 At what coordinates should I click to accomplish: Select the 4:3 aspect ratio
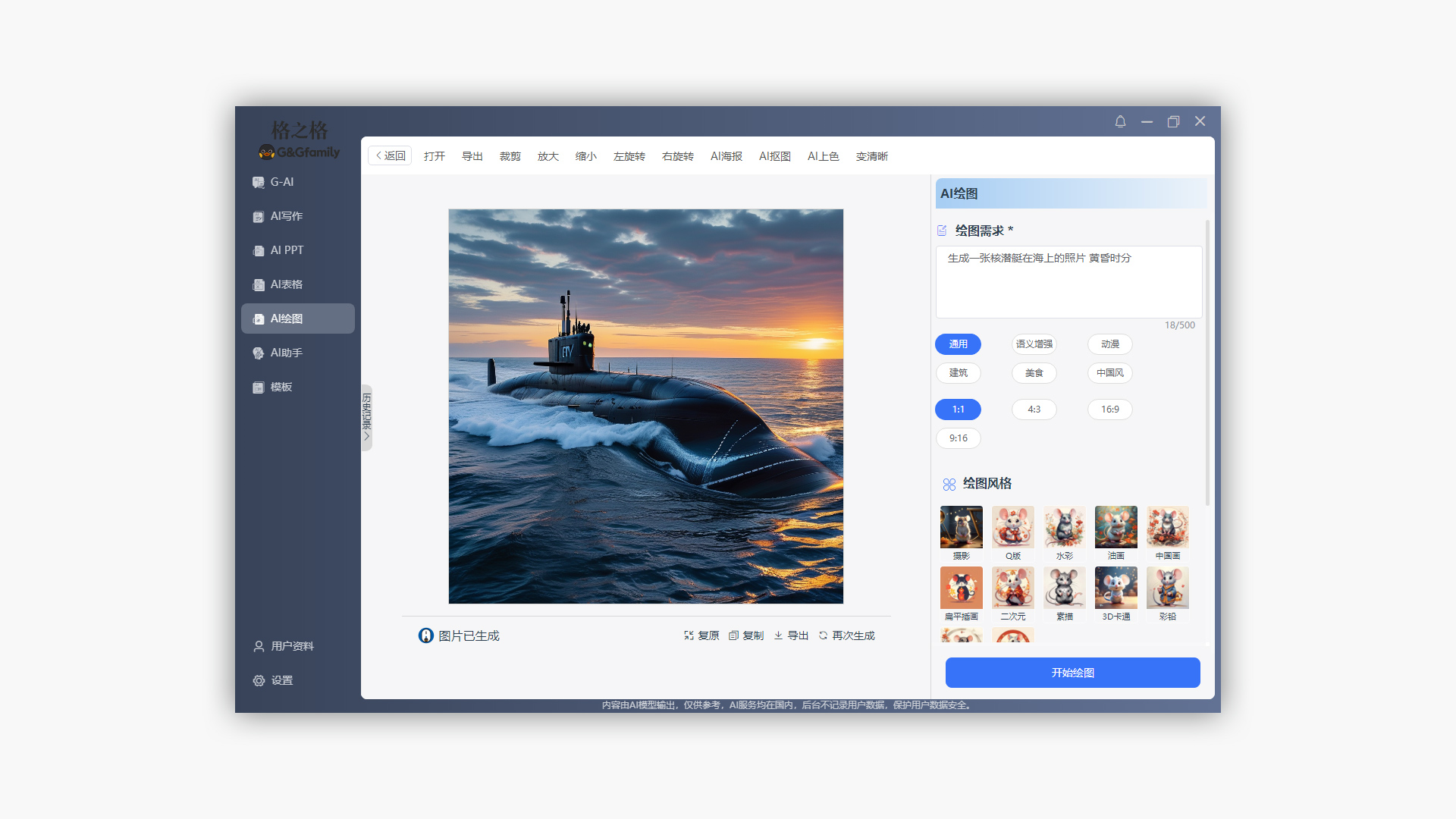[1034, 409]
